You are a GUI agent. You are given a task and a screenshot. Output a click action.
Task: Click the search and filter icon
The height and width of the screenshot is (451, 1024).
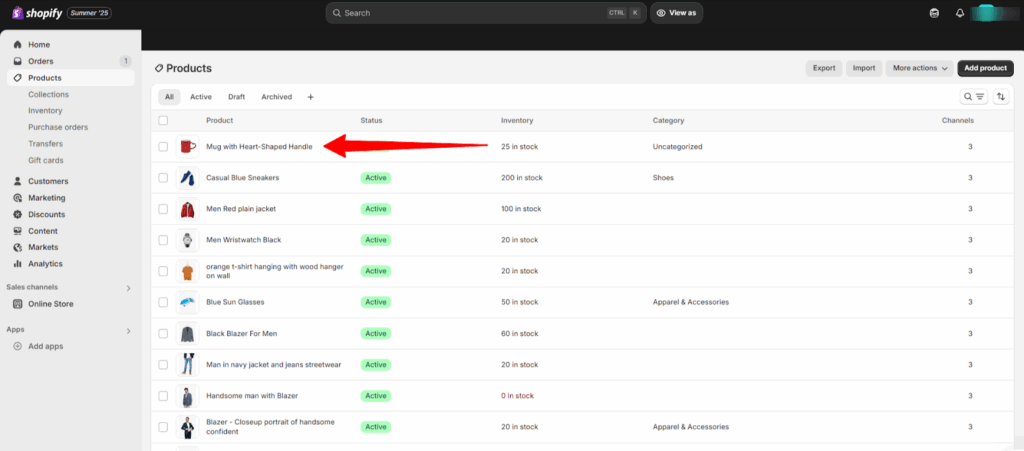973,97
